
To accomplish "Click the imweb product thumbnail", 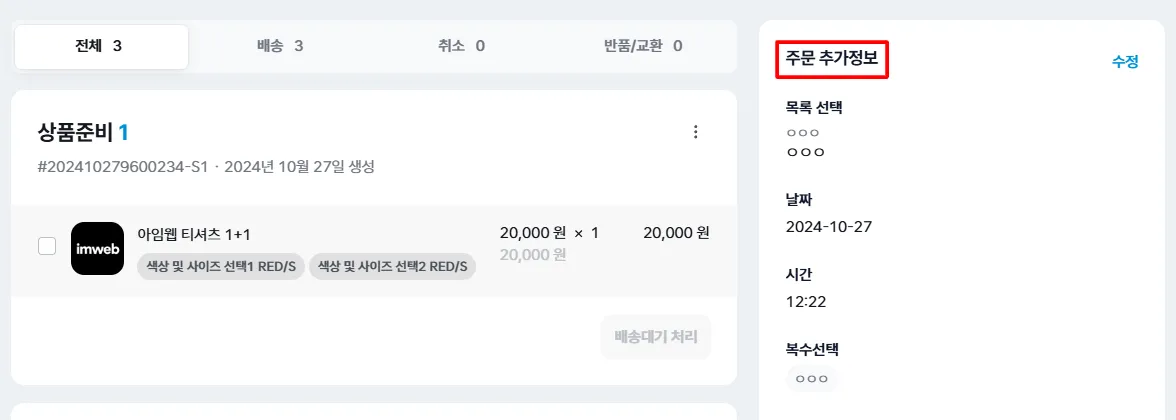I will tap(97, 248).
